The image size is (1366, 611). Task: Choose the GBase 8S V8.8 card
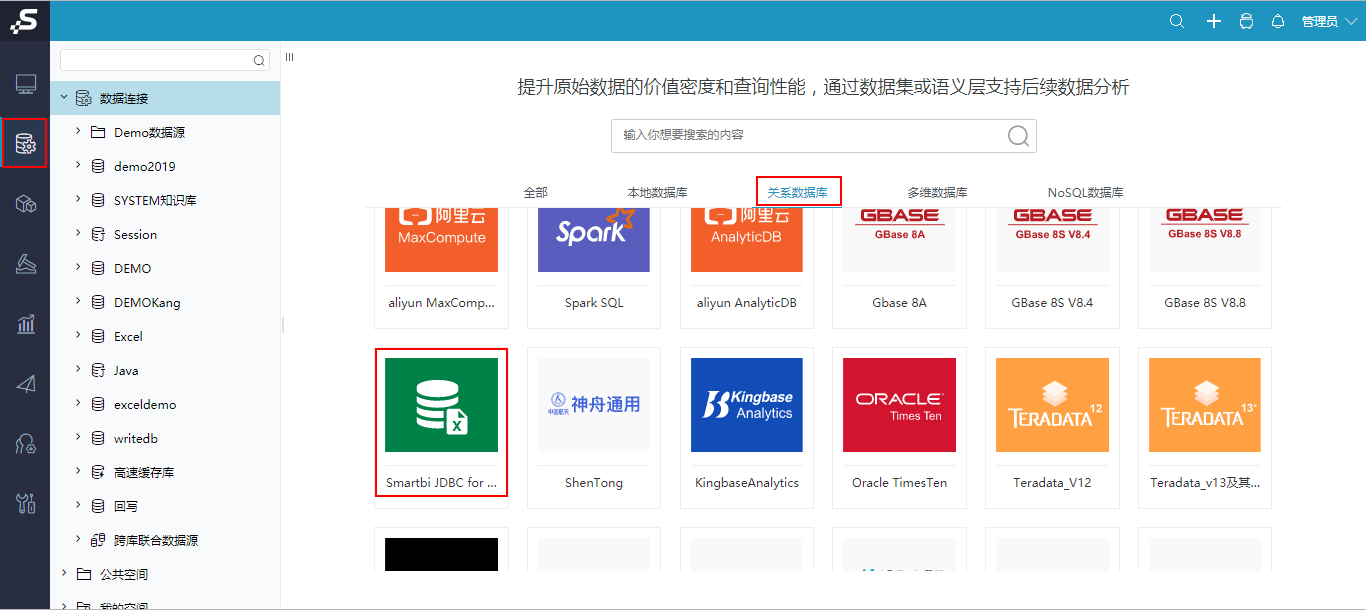[1205, 266]
